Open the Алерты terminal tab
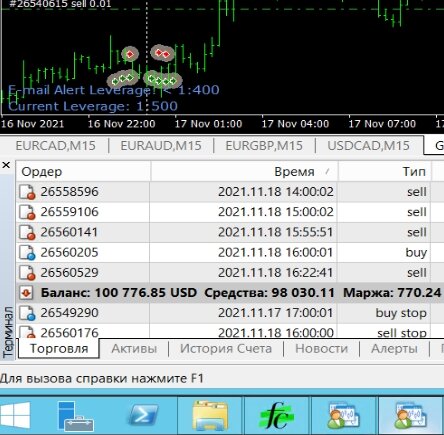Viewport: 444px width, 435px height. (394, 349)
